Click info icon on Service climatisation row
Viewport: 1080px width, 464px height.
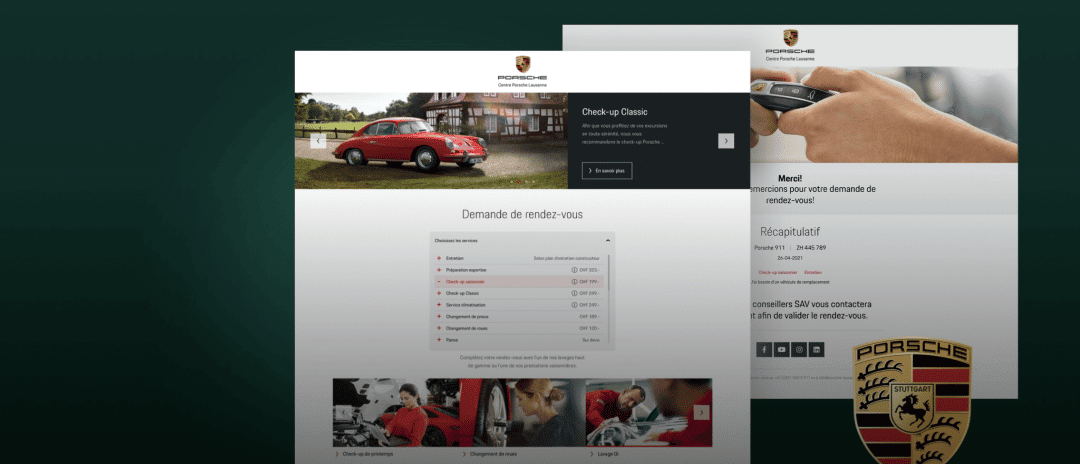click(574, 305)
